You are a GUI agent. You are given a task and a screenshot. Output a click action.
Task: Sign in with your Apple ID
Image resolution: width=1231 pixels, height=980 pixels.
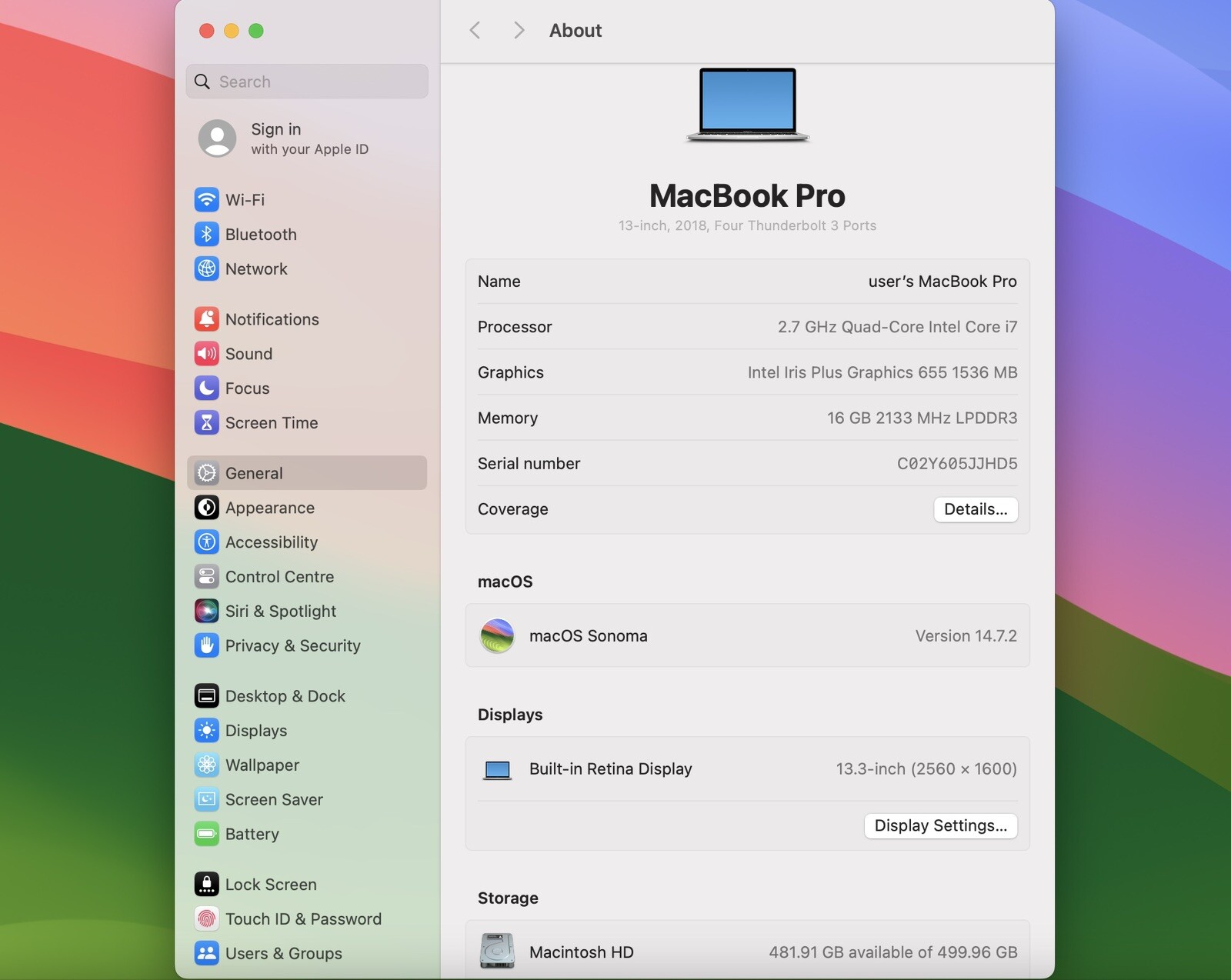point(307,138)
